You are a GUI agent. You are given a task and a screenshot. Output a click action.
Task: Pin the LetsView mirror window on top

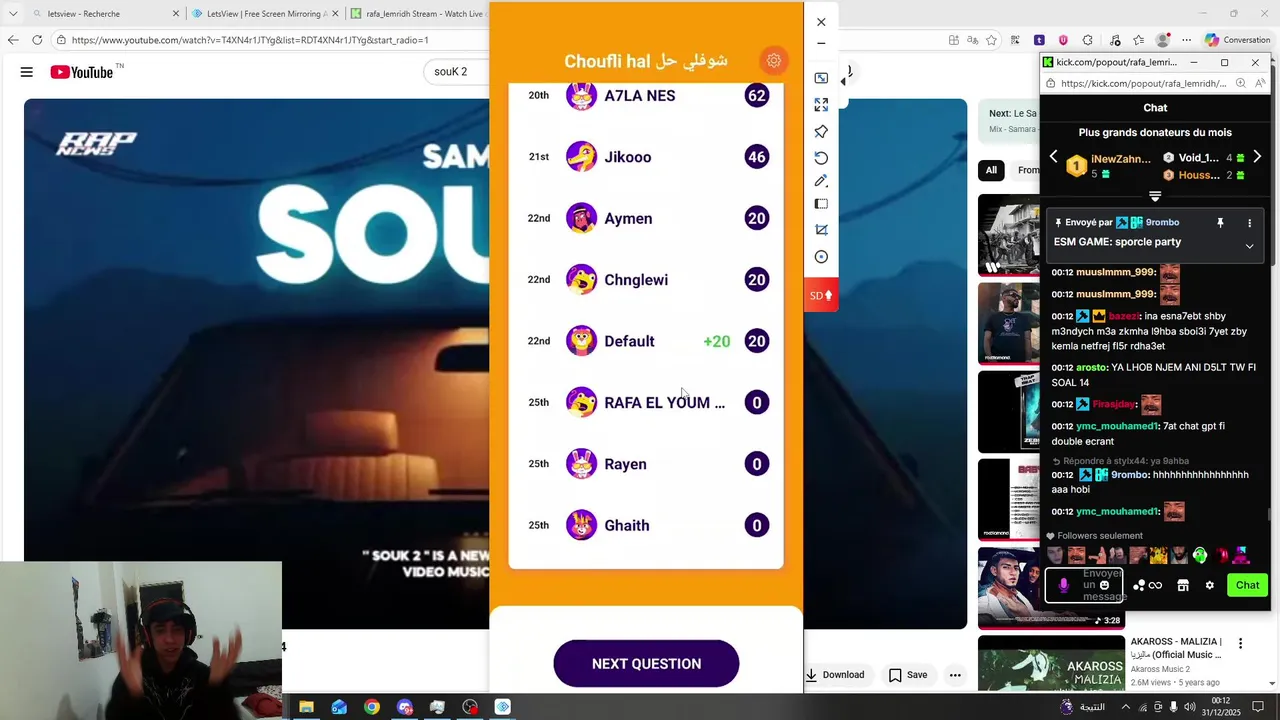[821, 131]
